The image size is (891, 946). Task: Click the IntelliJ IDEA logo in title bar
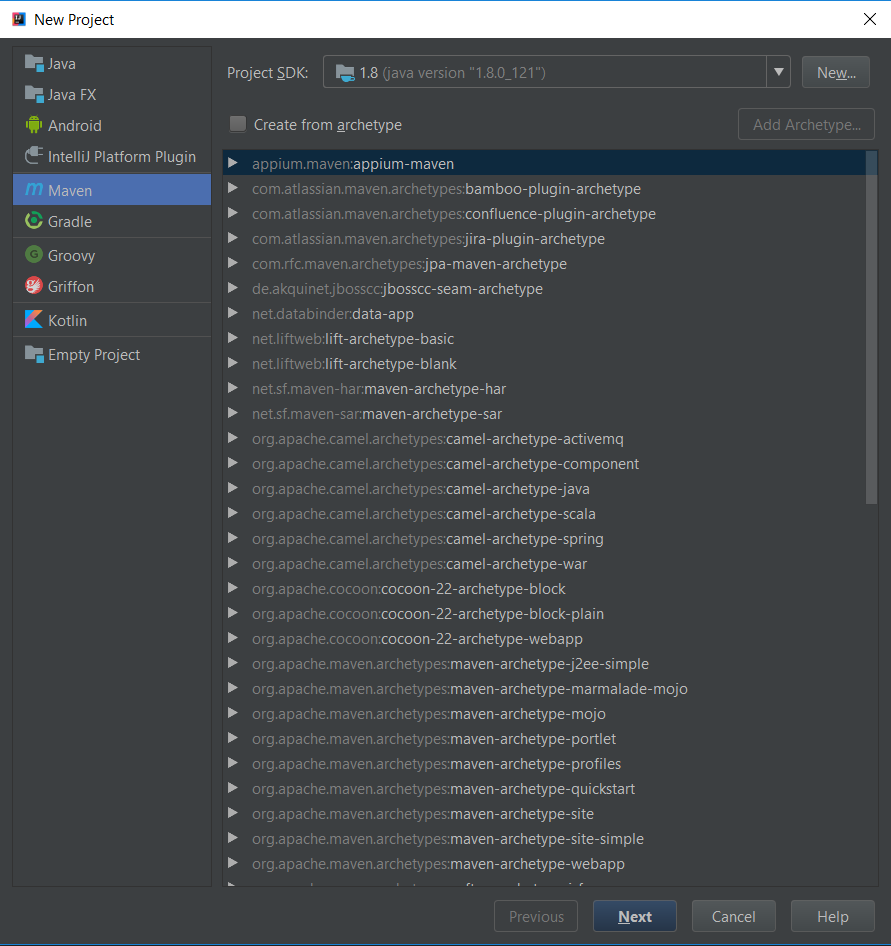[19, 19]
